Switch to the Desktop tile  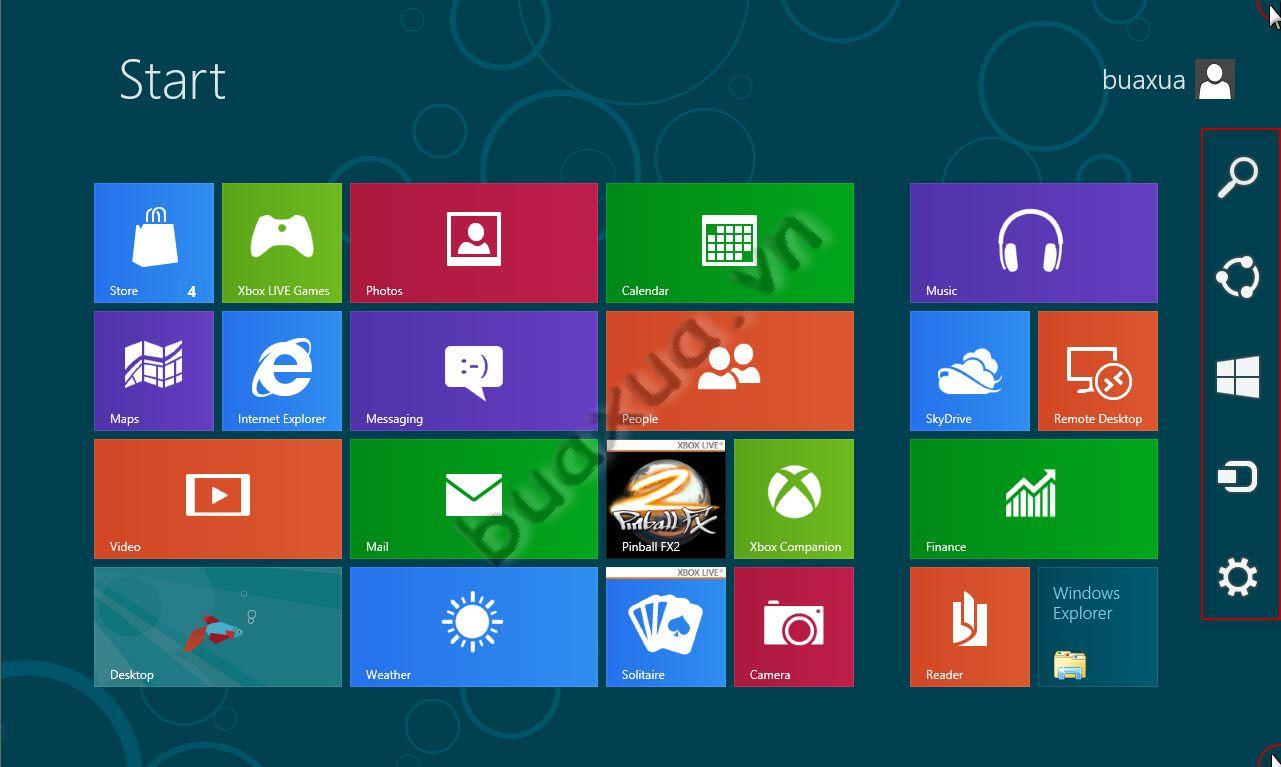coord(218,627)
